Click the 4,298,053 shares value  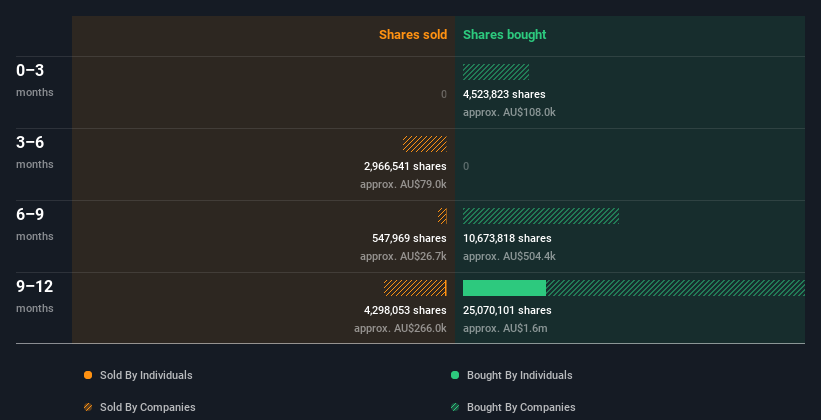click(x=405, y=310)
